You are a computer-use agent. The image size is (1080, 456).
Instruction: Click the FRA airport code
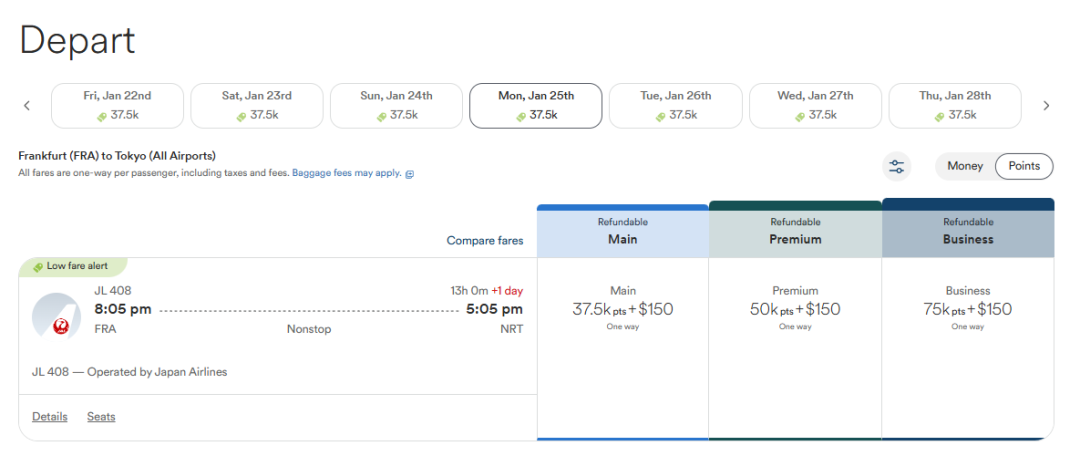pyautogui.click(x=105, y=329)
